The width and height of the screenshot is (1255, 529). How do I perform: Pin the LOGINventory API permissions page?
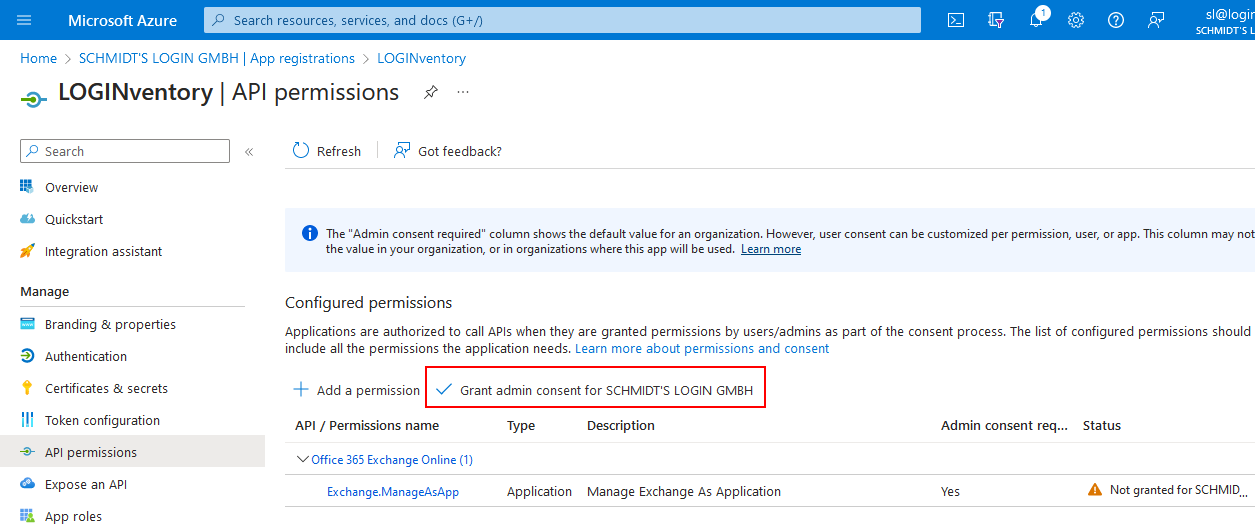point(430,92)
